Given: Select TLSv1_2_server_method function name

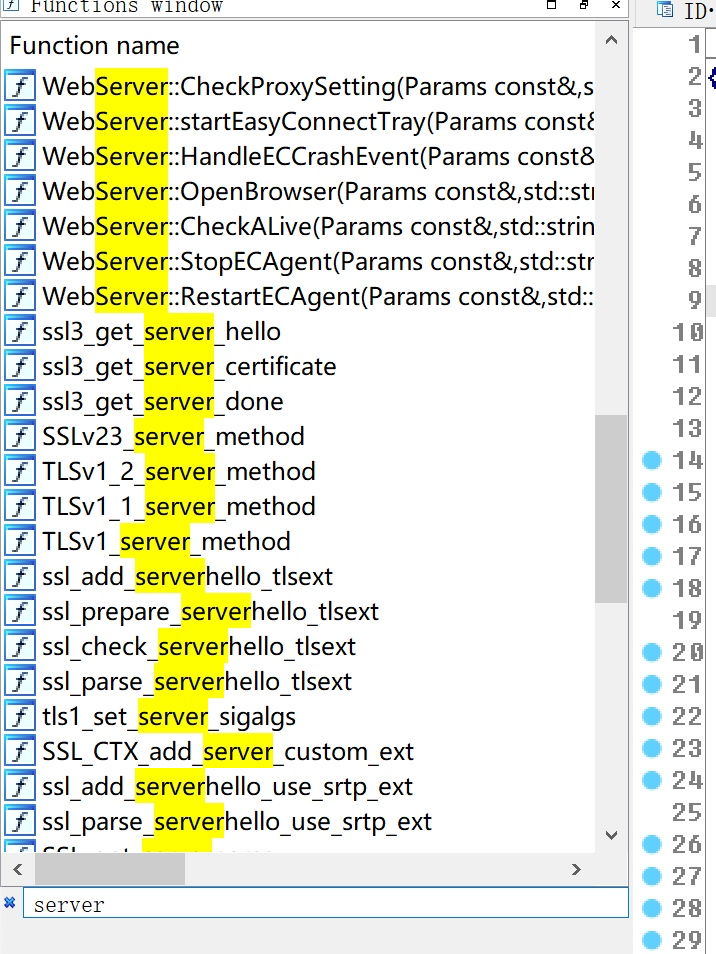Looking at the screenshot, I should tap(178, 472).
